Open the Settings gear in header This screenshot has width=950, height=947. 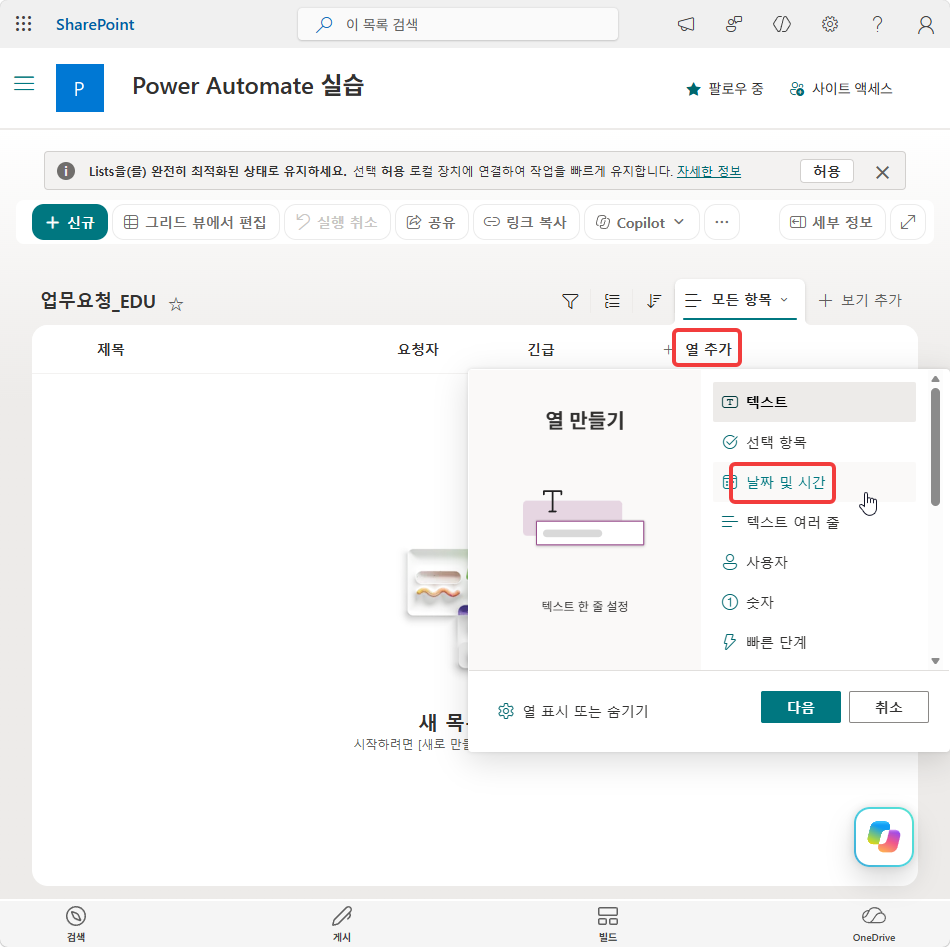click(829, 24)
